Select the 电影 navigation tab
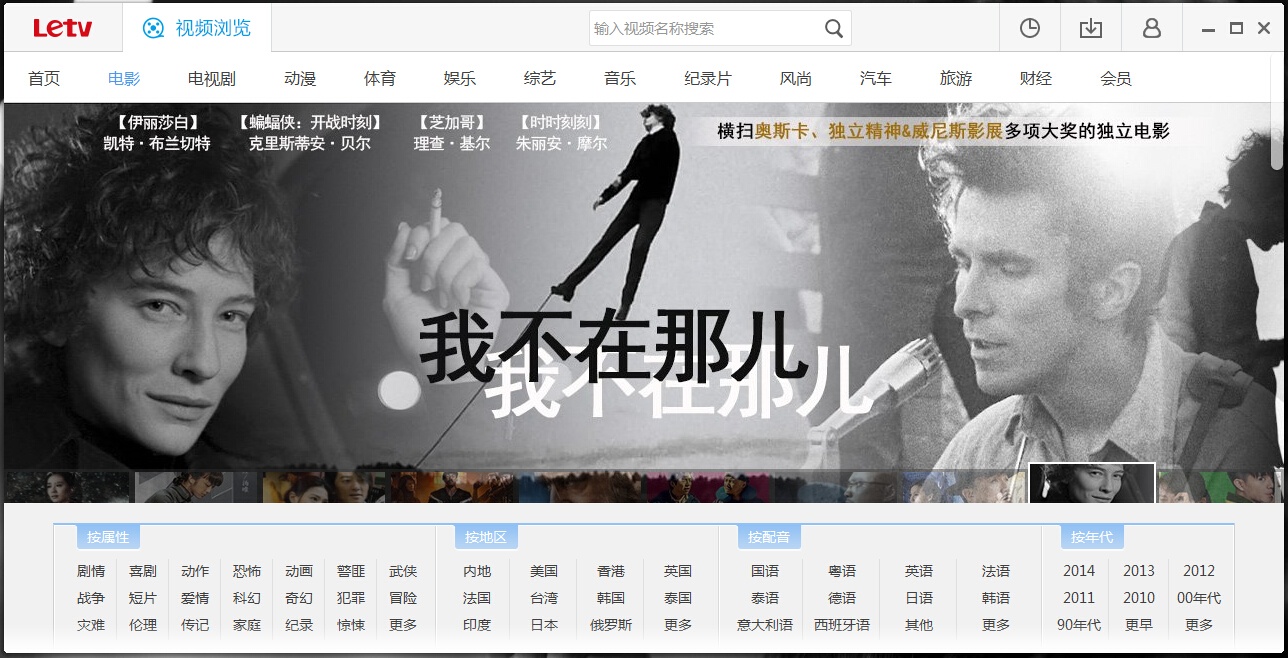The height and width of the screenshot is (658, 1288). click(122, 77)
